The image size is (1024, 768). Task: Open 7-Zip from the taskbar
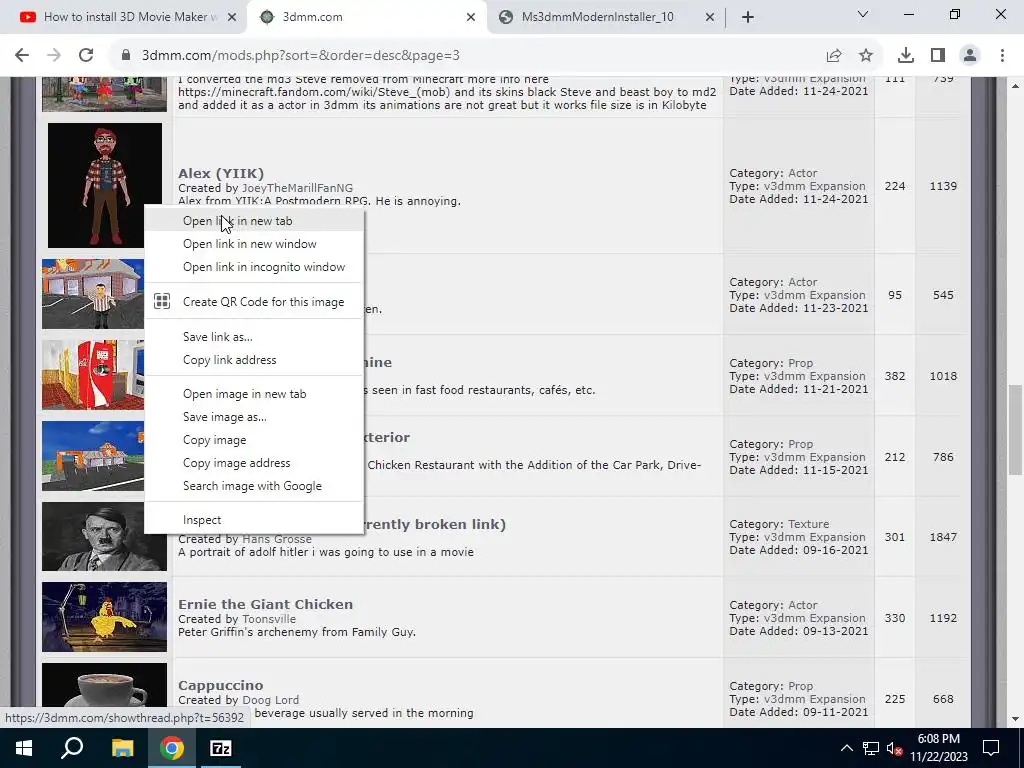[220, 748]
